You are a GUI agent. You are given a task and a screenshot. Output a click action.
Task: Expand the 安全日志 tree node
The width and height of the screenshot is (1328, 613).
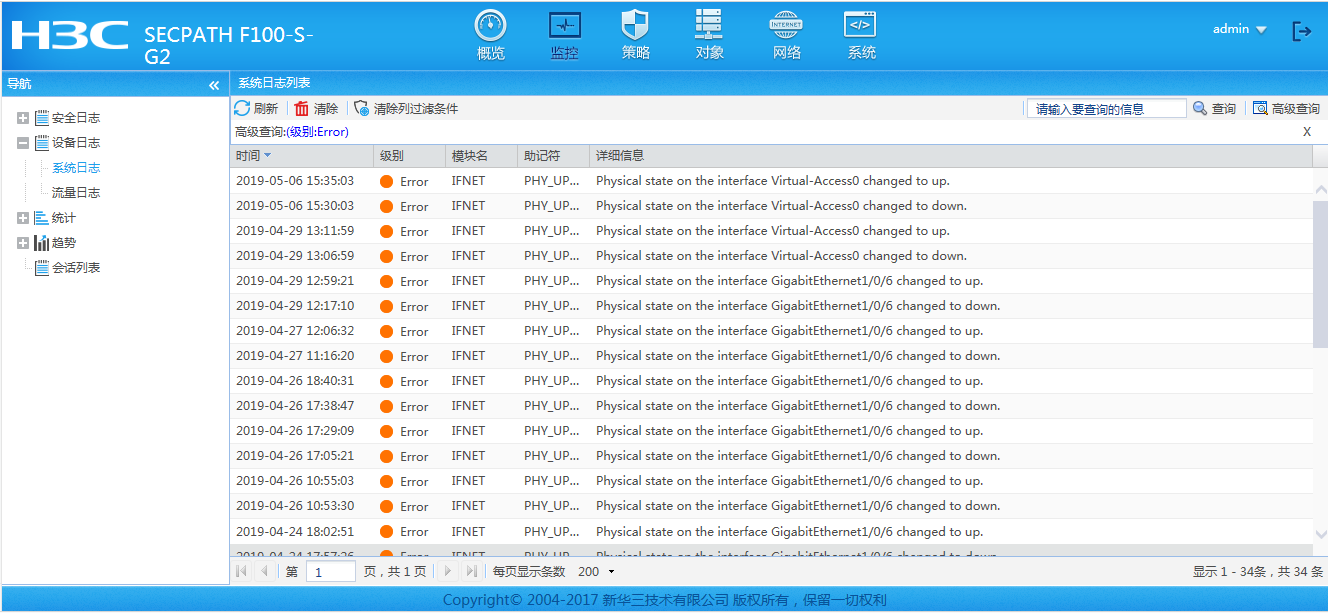pyautogui.click(x=23, y=118)
